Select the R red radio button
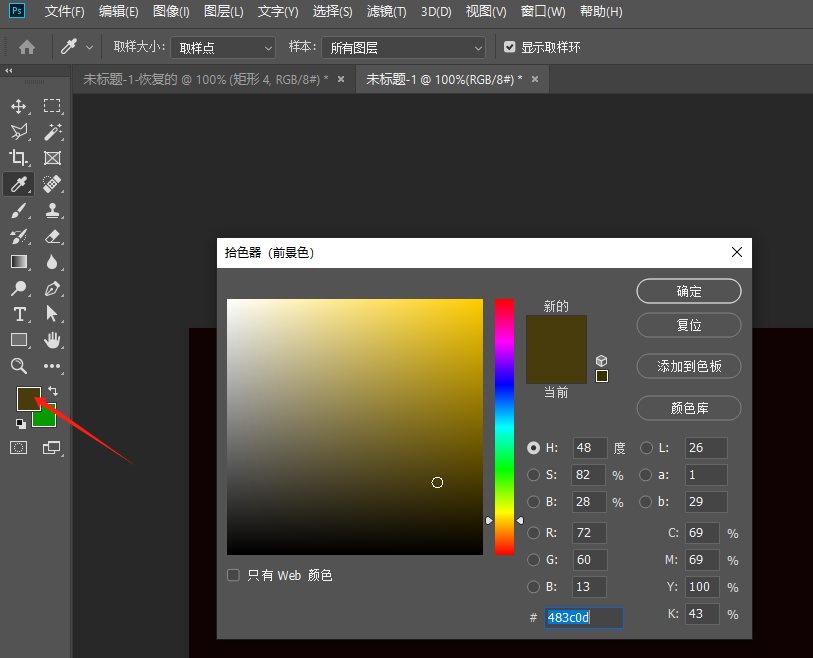The width and height of the screenshot is (813, 658). tap(533, 533)
